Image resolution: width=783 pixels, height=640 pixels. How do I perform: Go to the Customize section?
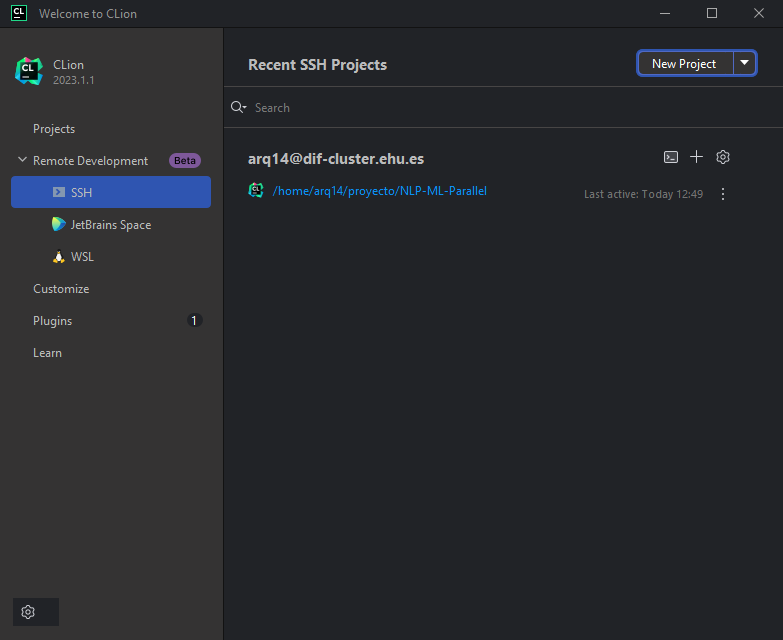(61, 289)
